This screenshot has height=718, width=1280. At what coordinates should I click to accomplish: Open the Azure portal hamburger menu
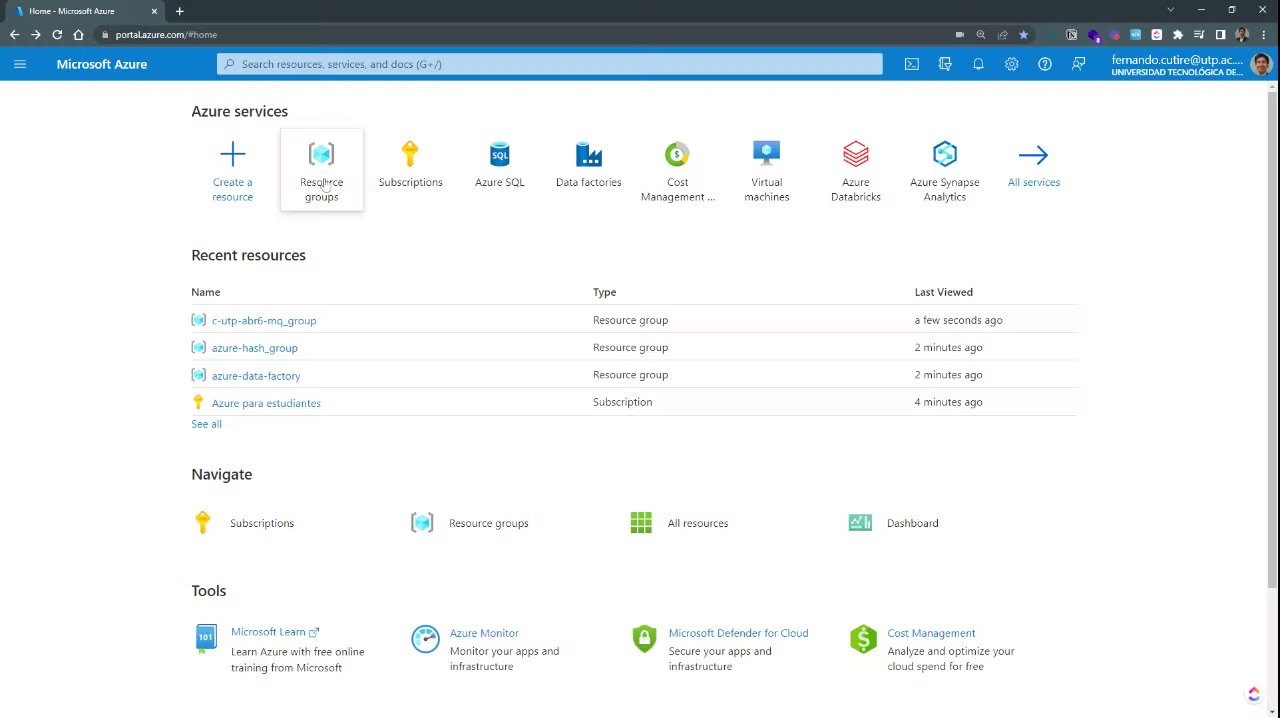click(20, 64)
